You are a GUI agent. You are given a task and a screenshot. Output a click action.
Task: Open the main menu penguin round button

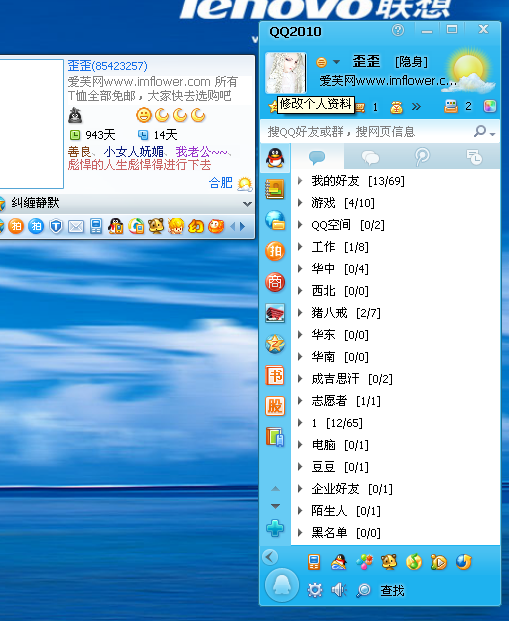(282, 585)
